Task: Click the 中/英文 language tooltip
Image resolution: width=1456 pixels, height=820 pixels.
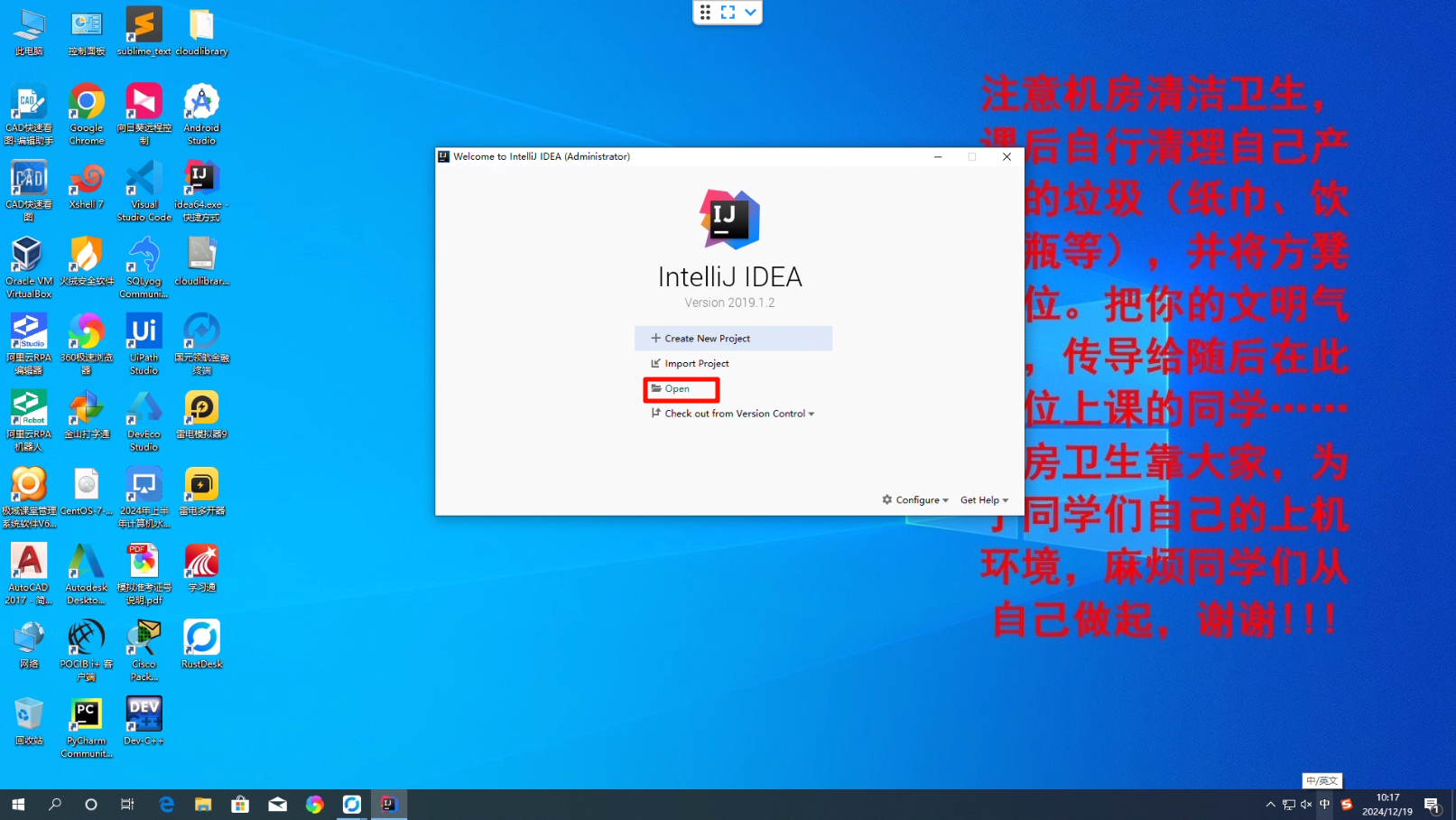Action: click(1322, 781)
